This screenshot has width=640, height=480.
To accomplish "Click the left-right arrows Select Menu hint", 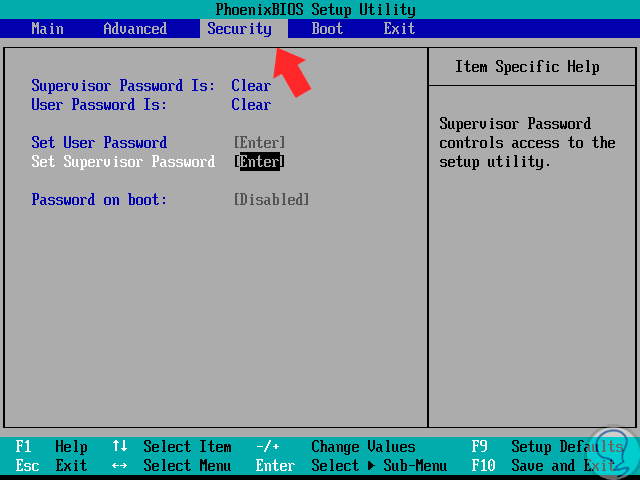I will click(x=172, y=465).
